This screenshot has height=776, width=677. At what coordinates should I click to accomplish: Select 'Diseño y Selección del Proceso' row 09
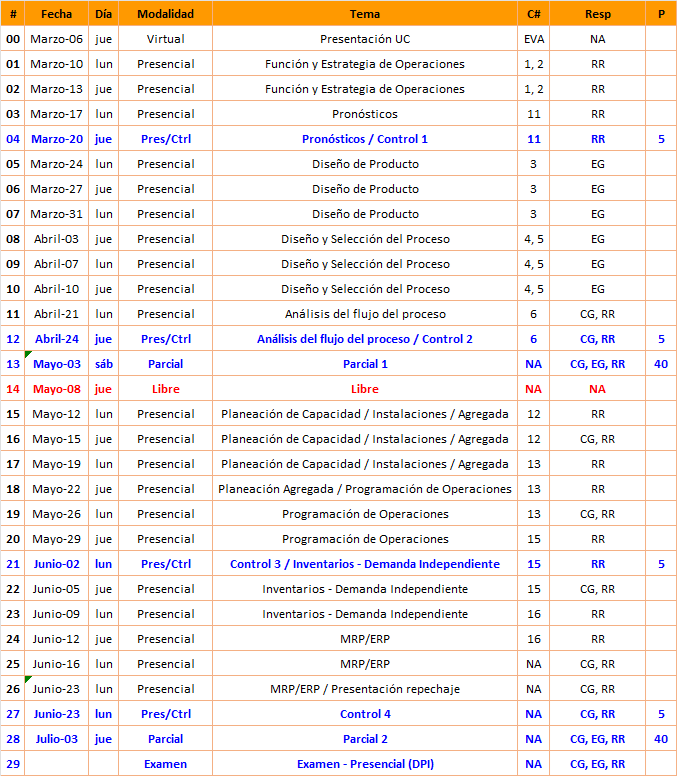[365, 264]
